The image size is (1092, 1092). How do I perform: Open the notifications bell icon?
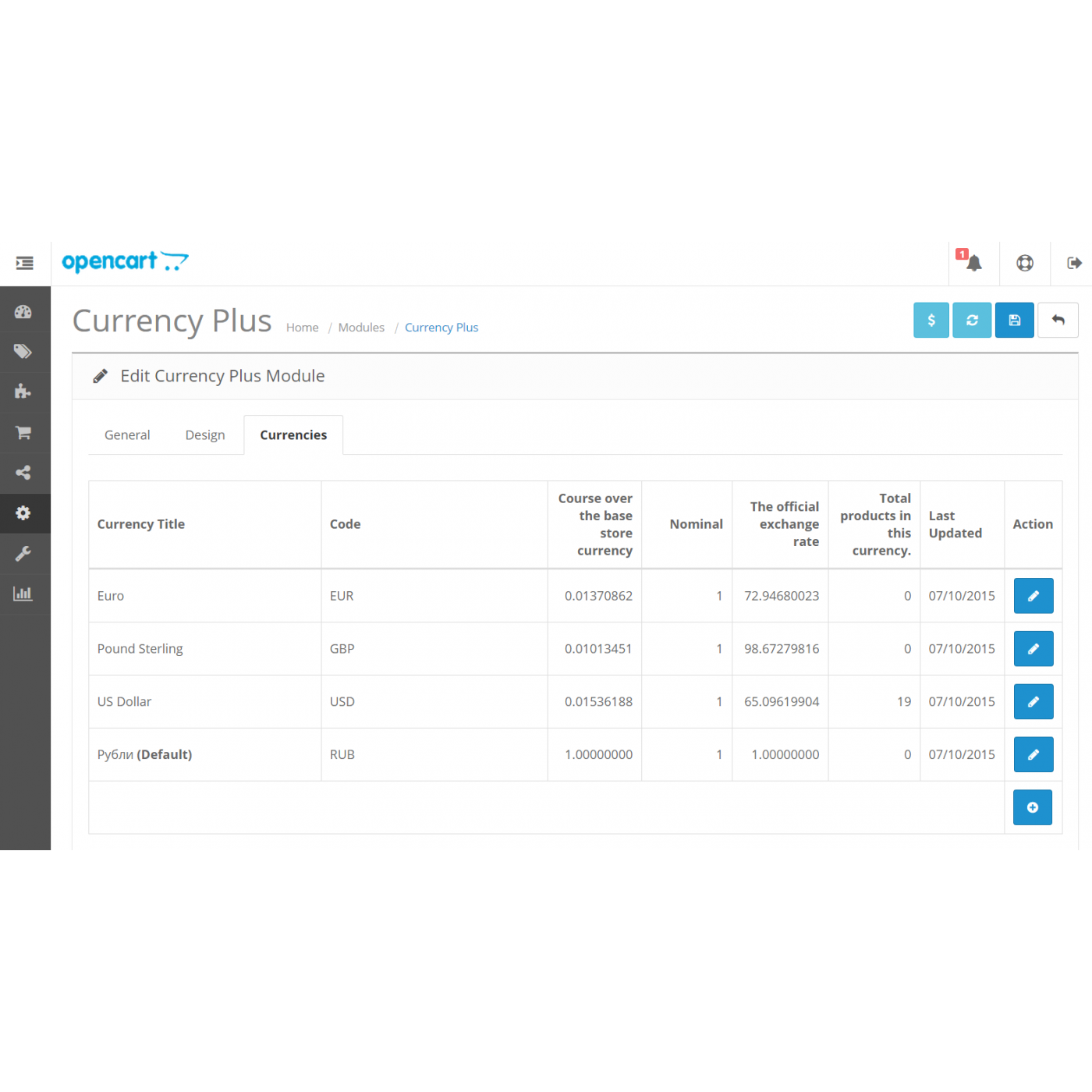click(x=973, y=263)
